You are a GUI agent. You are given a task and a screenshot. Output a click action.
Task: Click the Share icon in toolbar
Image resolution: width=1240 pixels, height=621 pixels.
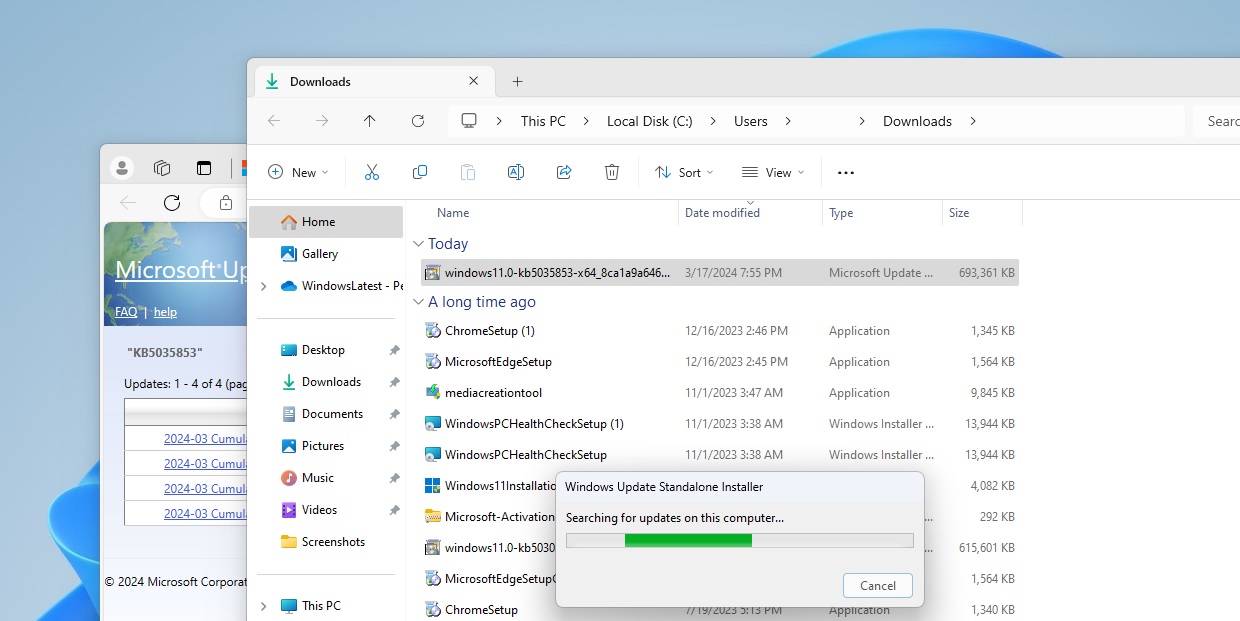564,172
